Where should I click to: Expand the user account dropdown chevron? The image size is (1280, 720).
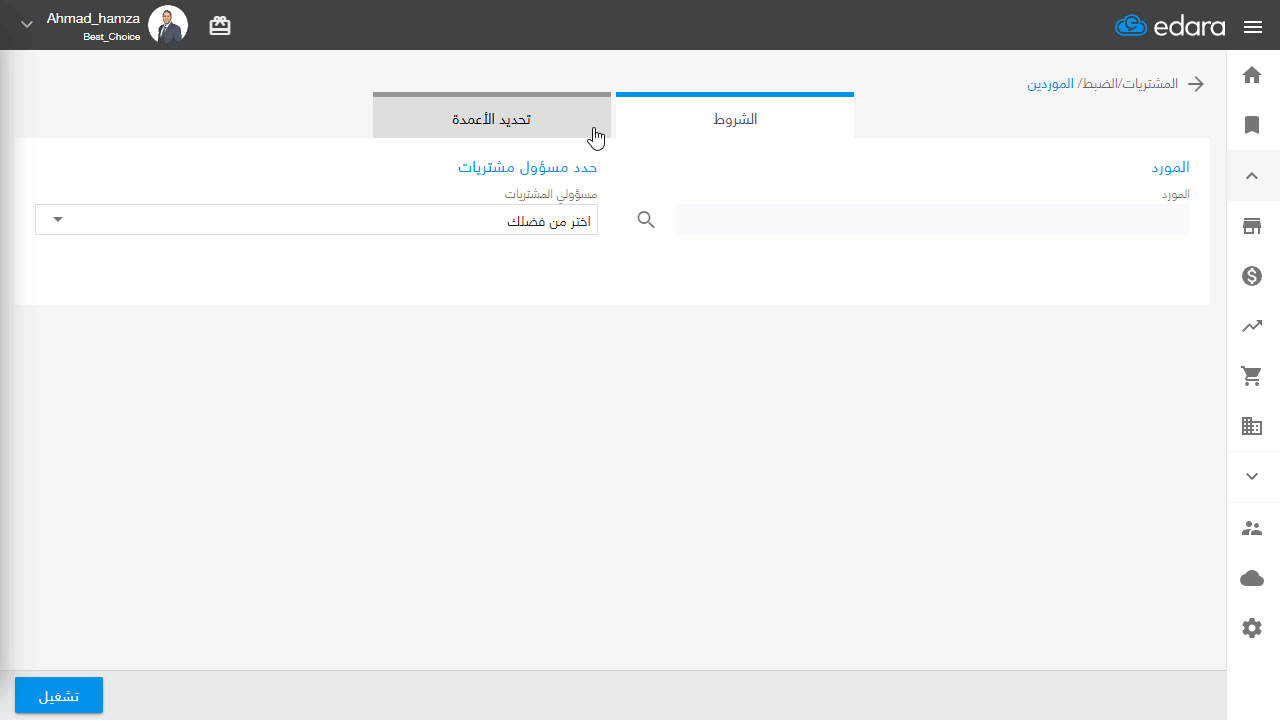click(27, 24)
